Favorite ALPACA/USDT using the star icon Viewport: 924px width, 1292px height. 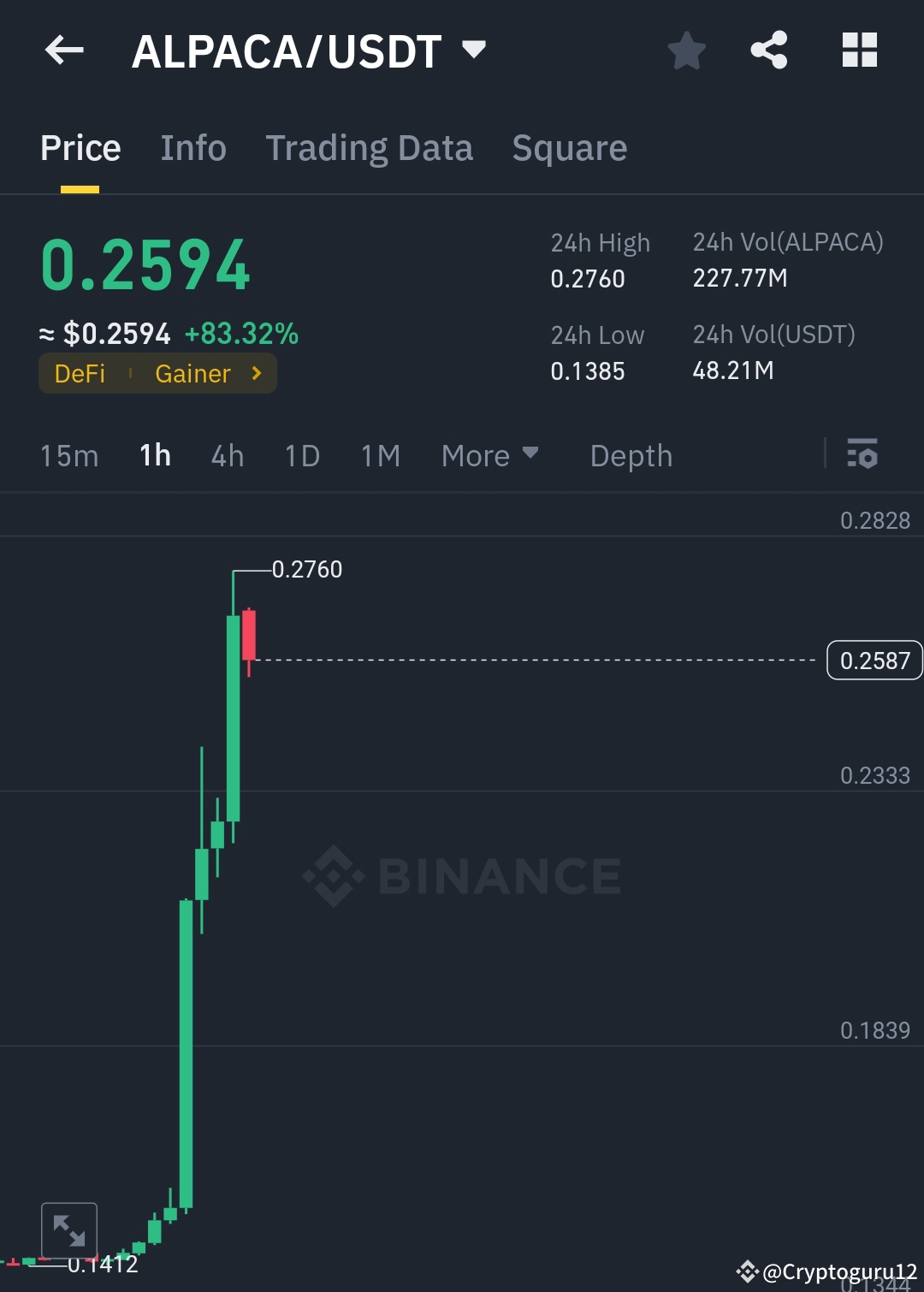click(687, 50)
